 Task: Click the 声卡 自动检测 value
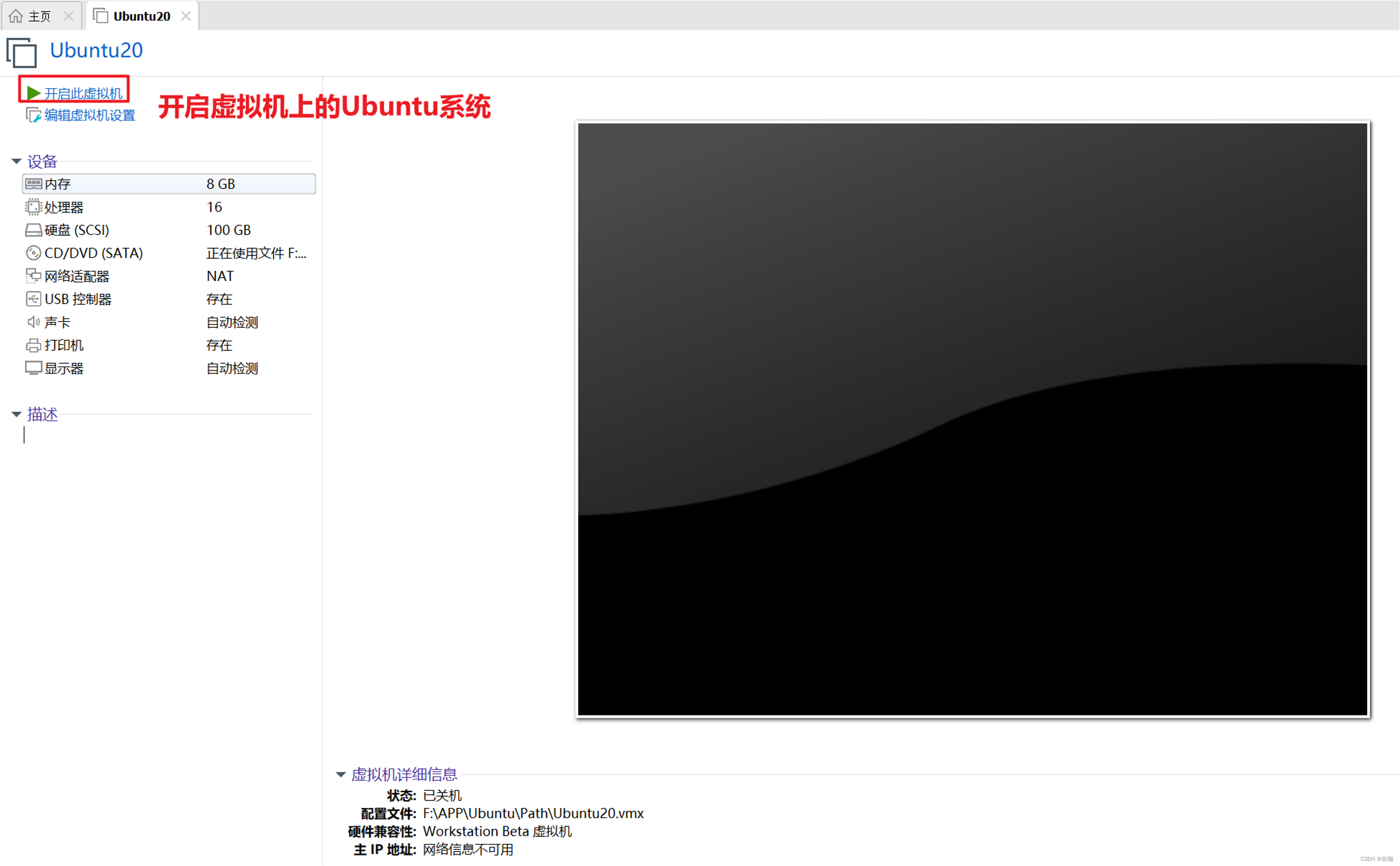(233, 322)
